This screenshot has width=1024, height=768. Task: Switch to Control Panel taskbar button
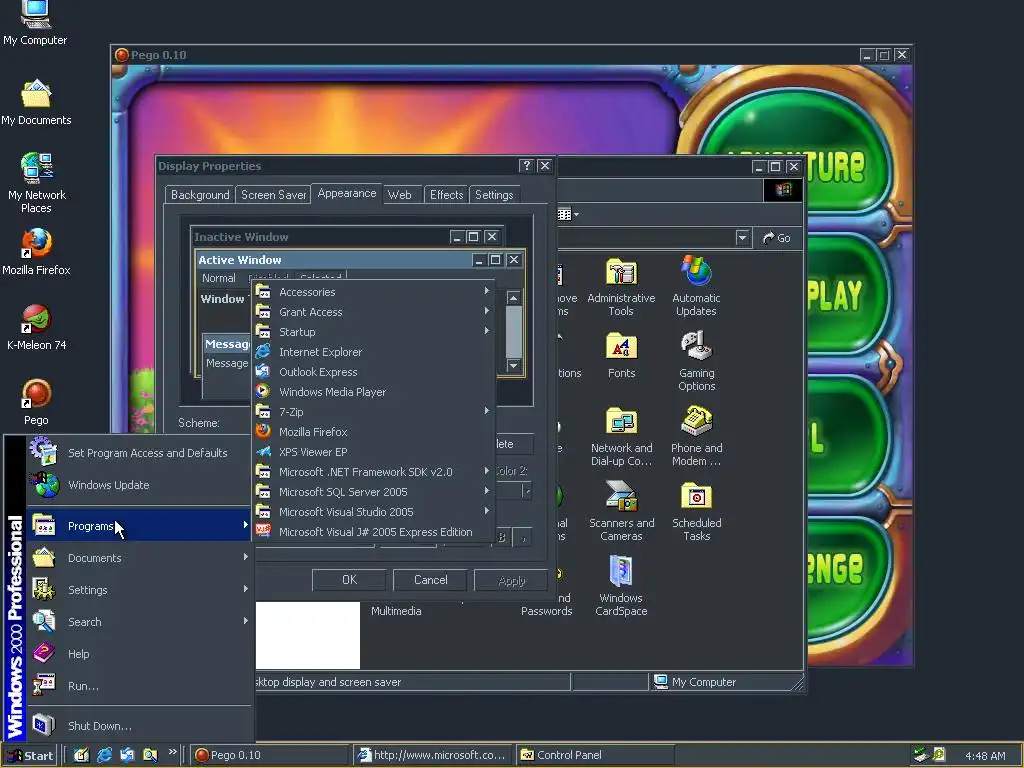click(594, 756)
